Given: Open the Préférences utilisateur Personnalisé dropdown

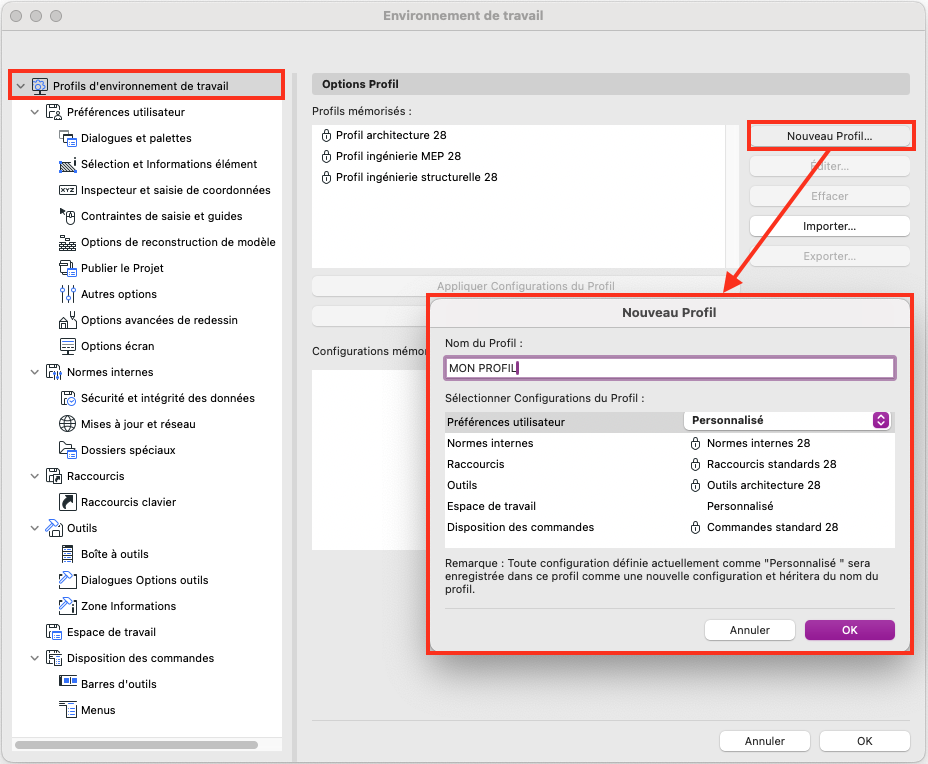Looking at the screenshot, I should click(787, 421).
